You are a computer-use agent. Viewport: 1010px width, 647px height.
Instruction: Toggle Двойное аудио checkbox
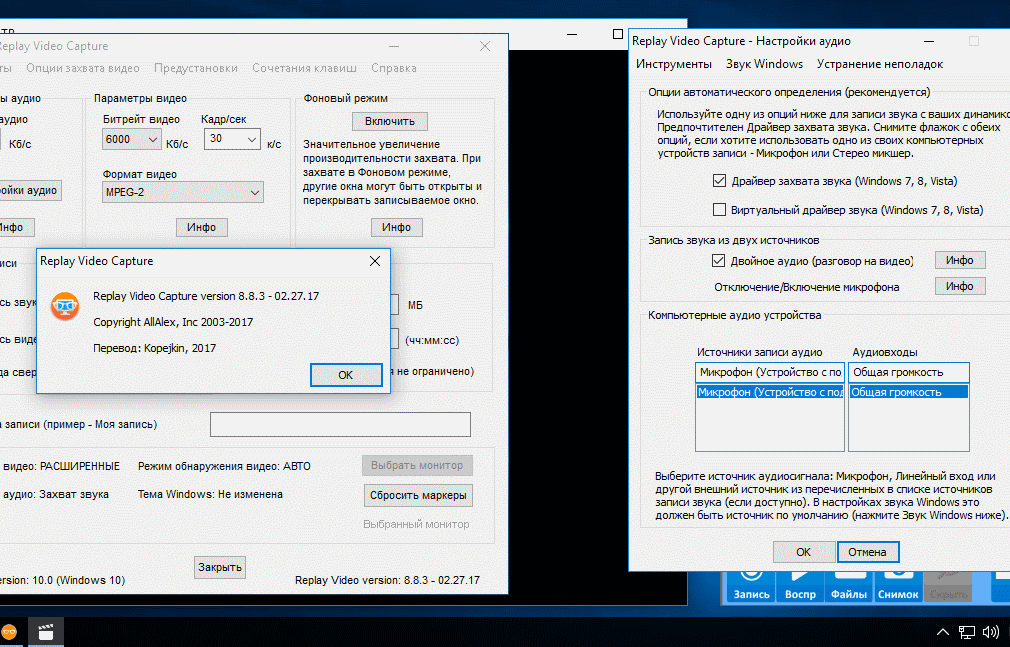[x=719, y=261]
